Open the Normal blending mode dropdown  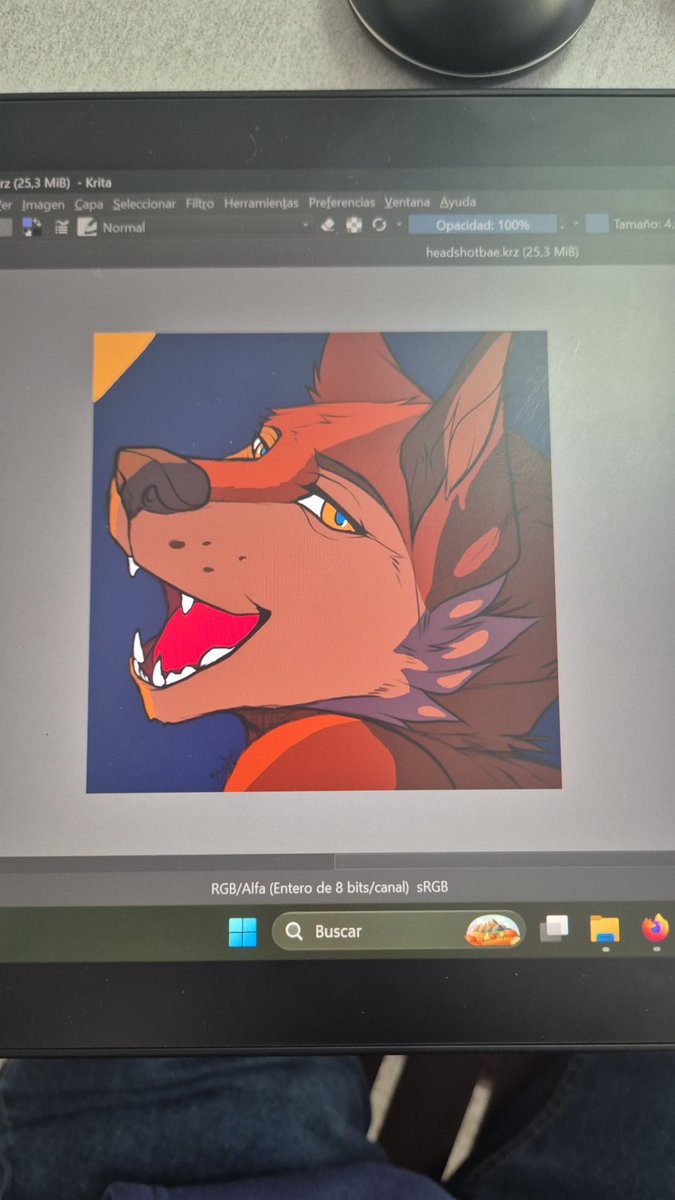click(205, 228)
